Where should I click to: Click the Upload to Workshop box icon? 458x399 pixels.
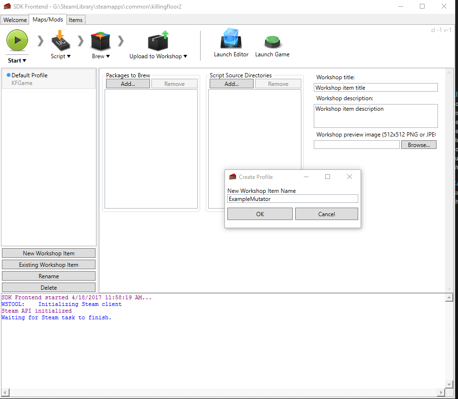(x=158, y=41)
